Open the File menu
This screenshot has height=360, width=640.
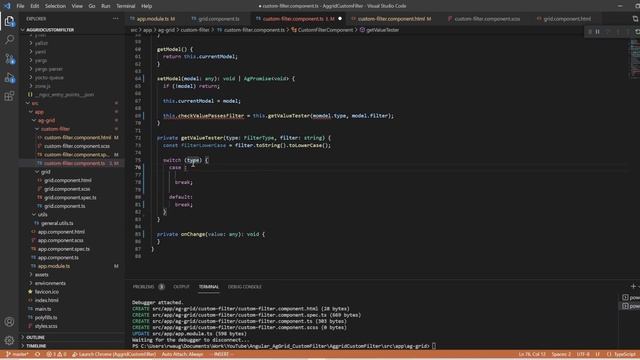[x=20, y=6]
